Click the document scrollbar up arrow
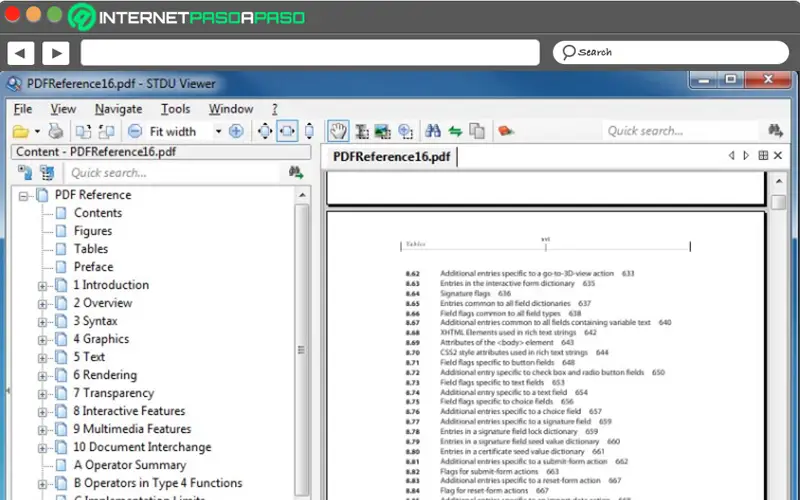800x500 pixels. pyautogui.click(x=779, y=181)
